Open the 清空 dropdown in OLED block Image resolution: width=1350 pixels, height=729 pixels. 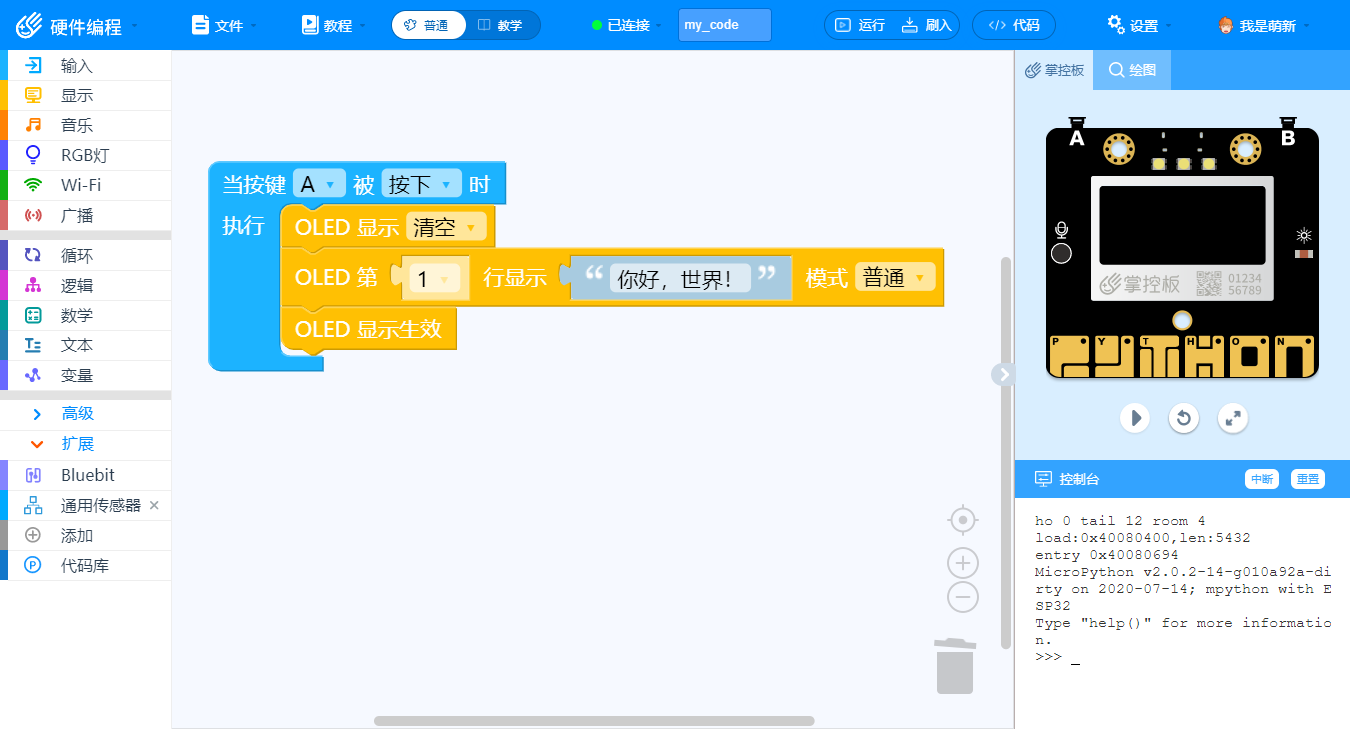446,227
